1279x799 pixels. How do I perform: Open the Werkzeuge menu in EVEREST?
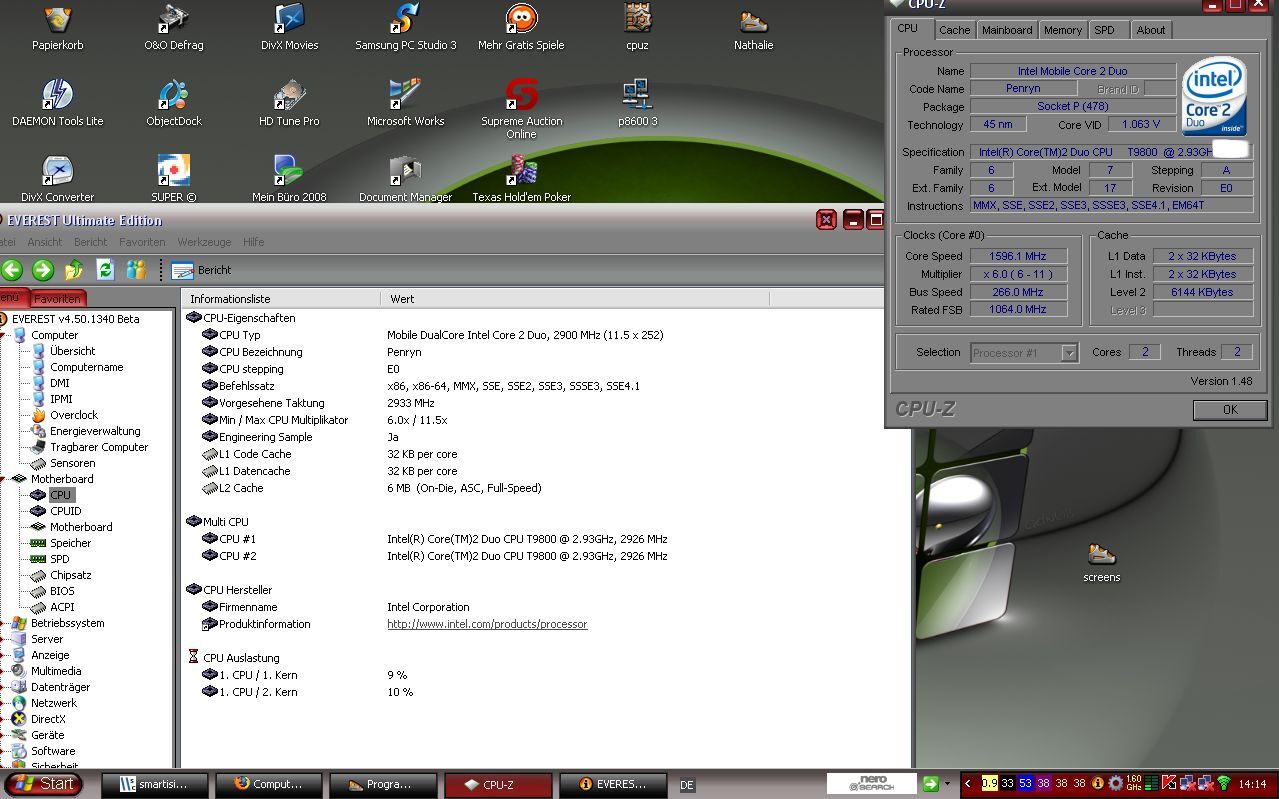click(204, 242)
